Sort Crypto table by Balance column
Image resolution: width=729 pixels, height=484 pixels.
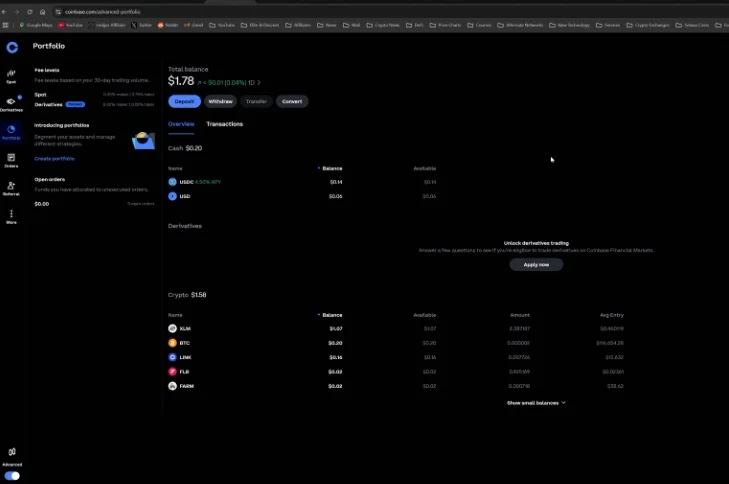[x=330, y=315]
